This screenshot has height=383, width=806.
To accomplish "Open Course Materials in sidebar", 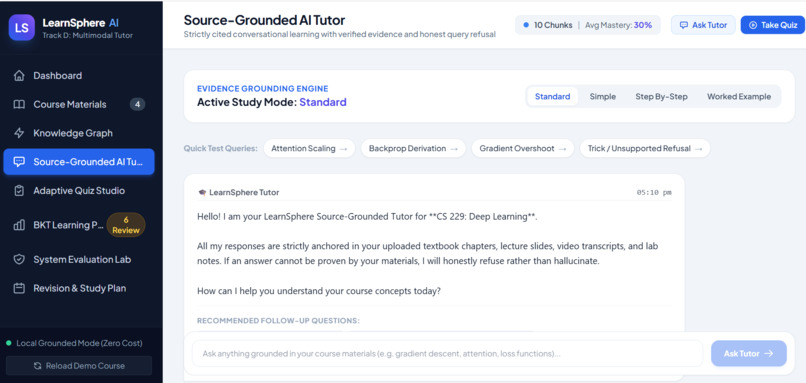I will point(79,104).
